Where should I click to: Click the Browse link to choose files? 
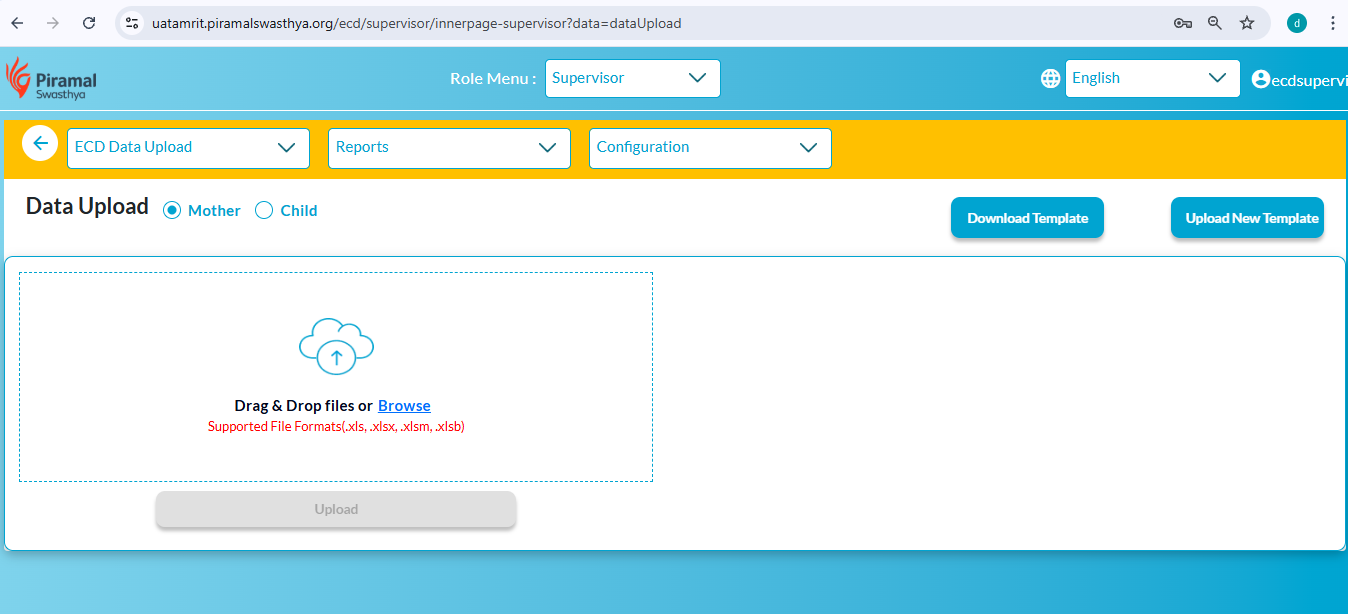[404, 405]
